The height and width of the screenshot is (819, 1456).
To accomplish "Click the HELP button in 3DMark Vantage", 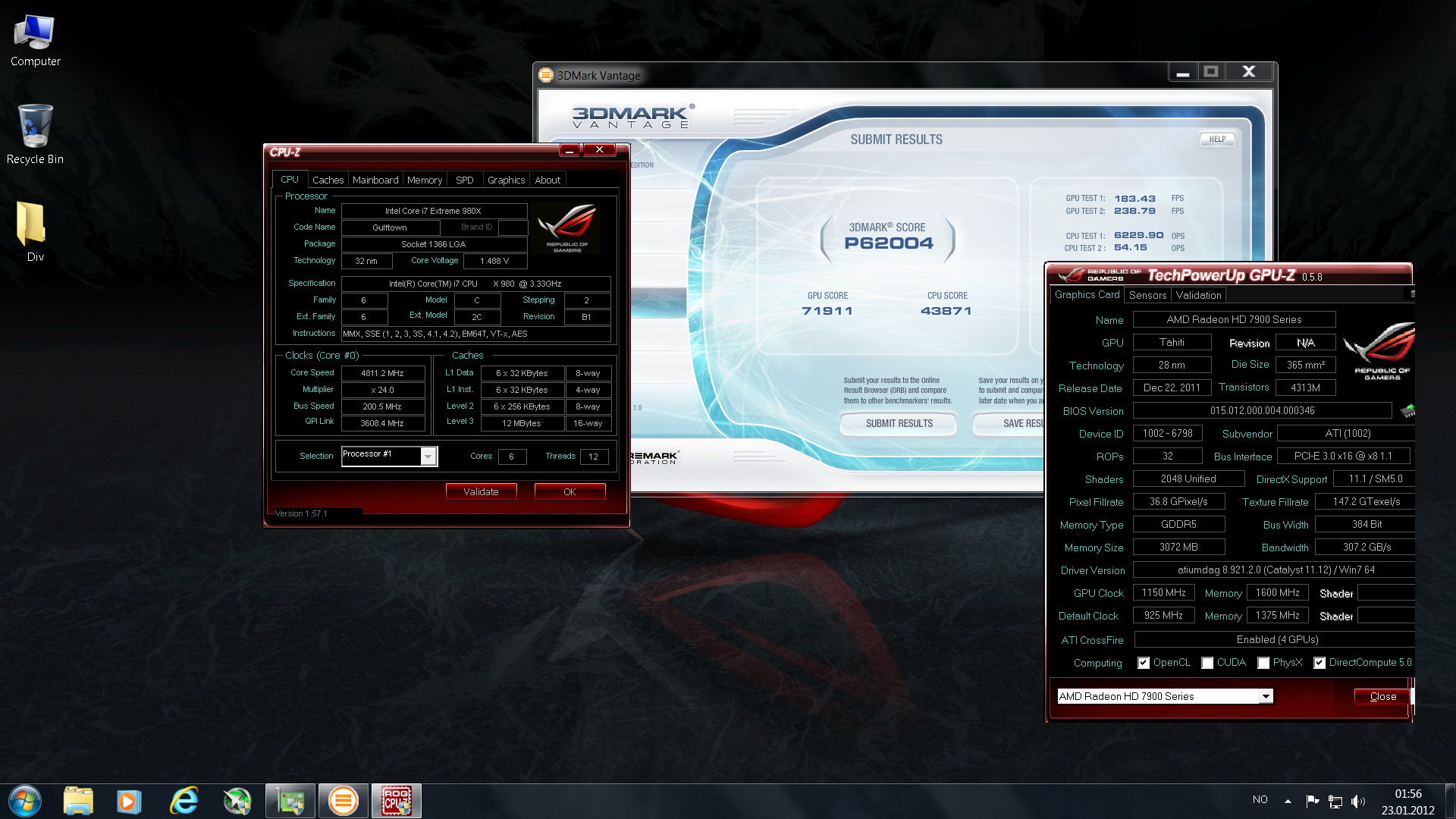I will 1217,139.
